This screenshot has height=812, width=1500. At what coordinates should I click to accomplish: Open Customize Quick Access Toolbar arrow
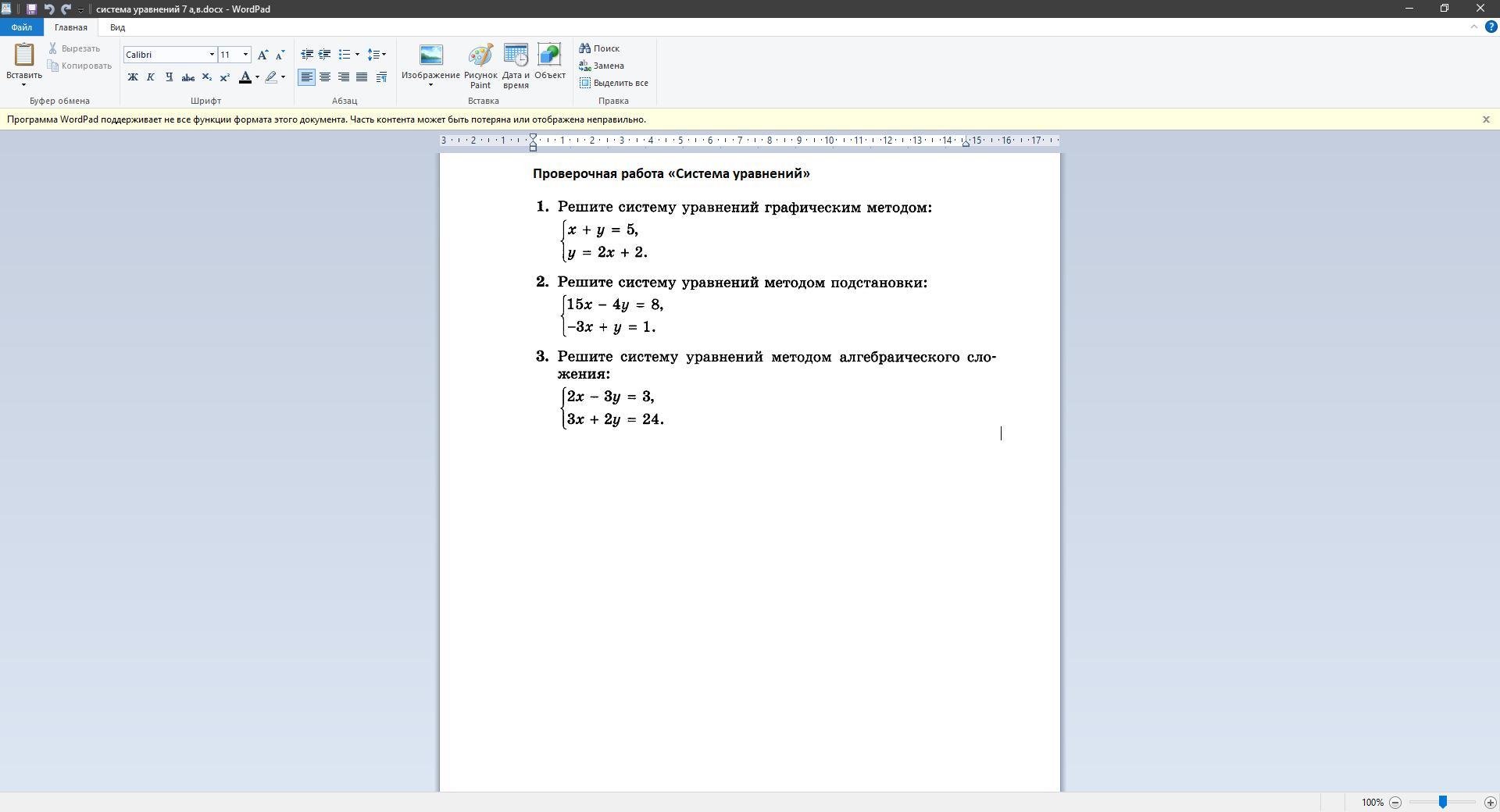point(80,10)
